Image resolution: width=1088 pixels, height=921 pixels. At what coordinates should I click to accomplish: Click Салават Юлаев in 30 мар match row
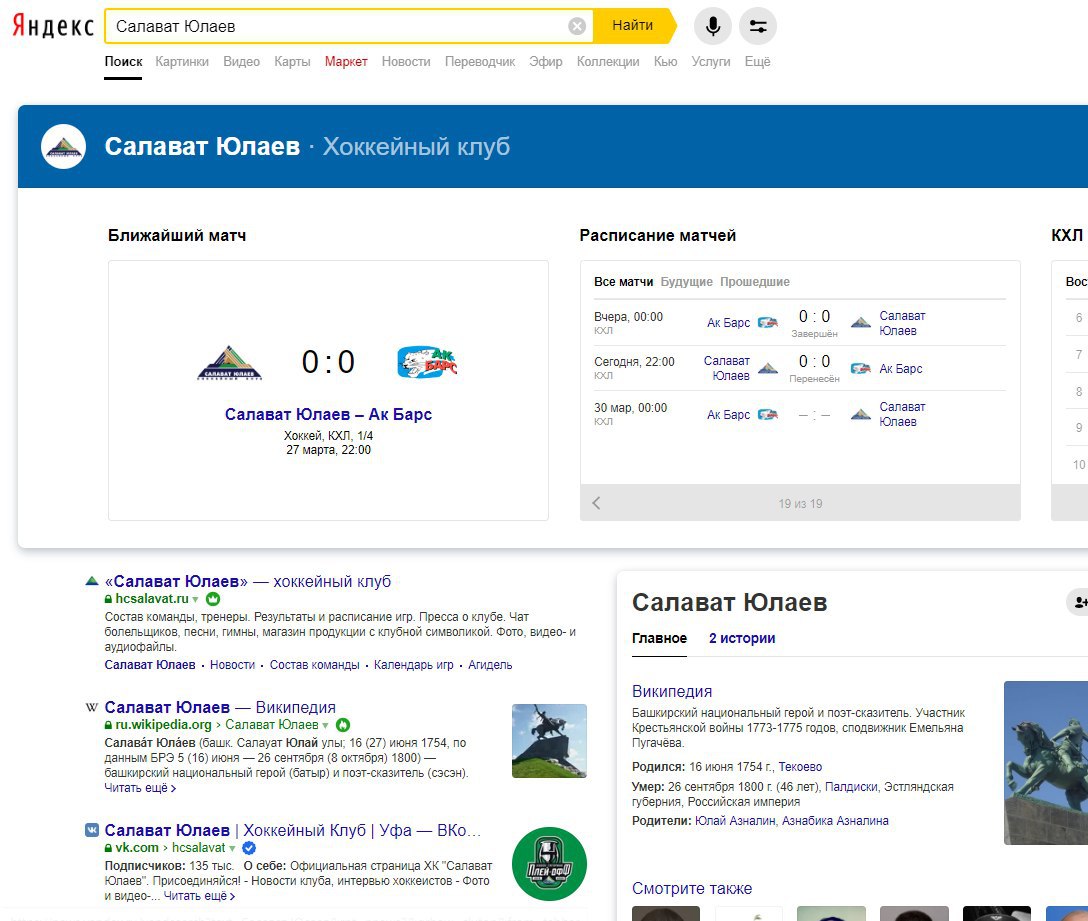pyautogui.click(x=902, y=414)
